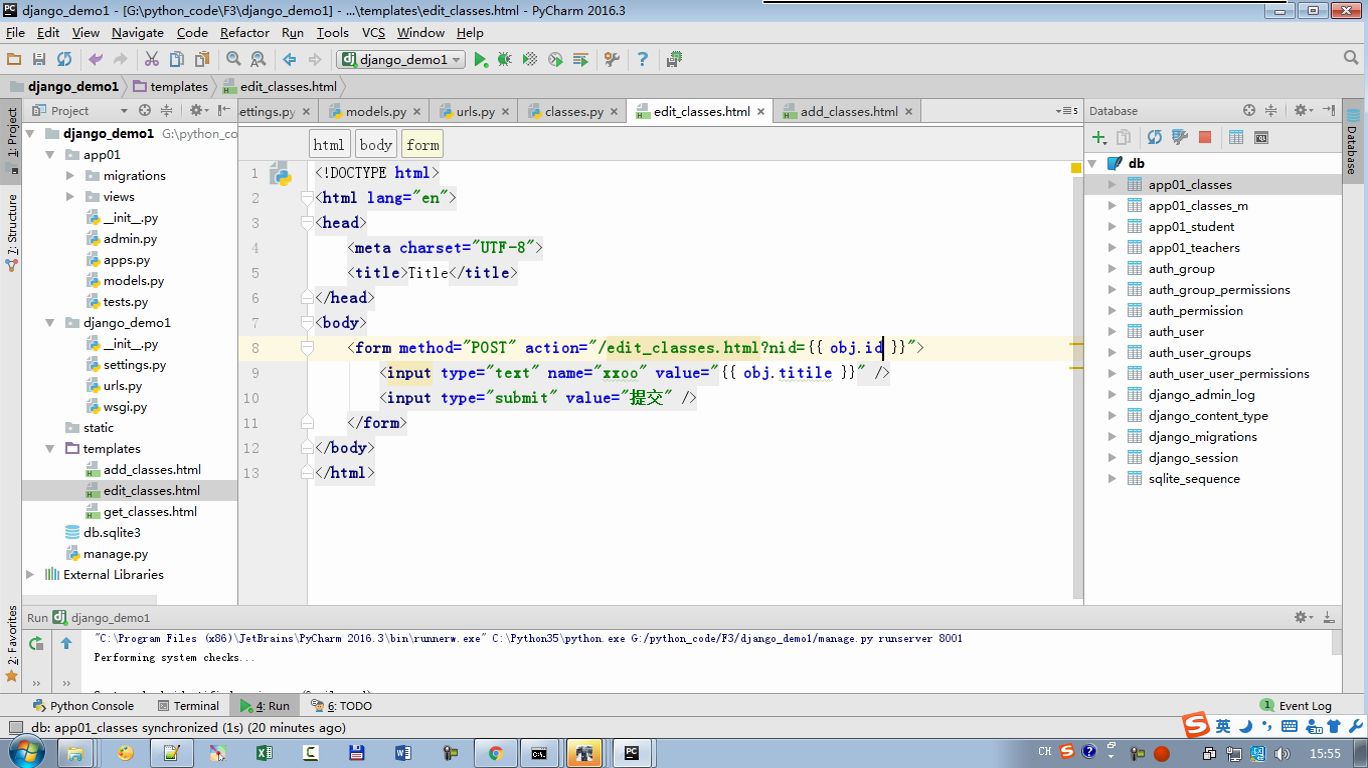Open the table editor icon in Database toolbar
Viewport: 1368px width, 768px height.
click(1236, 138)
